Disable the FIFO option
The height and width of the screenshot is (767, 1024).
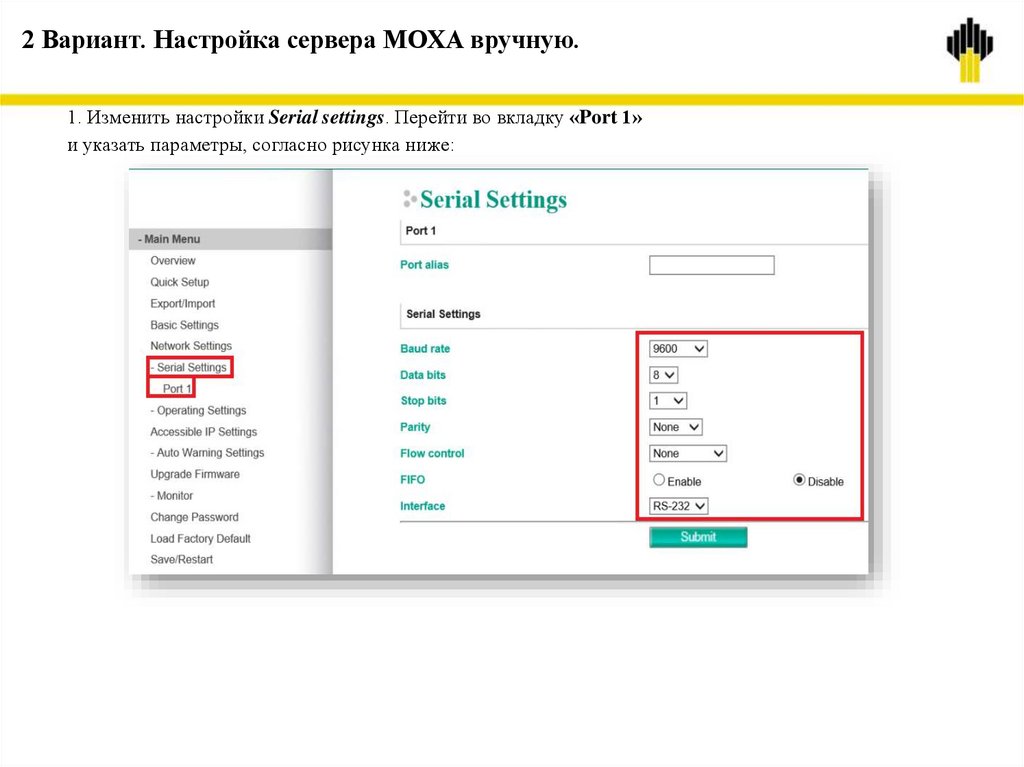coord(799,479)
